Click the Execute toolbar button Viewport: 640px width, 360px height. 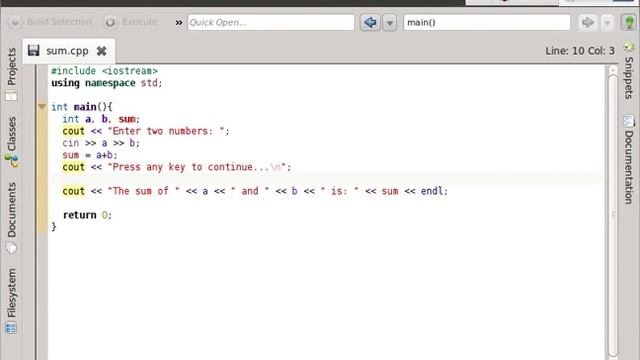click(131, 22)
